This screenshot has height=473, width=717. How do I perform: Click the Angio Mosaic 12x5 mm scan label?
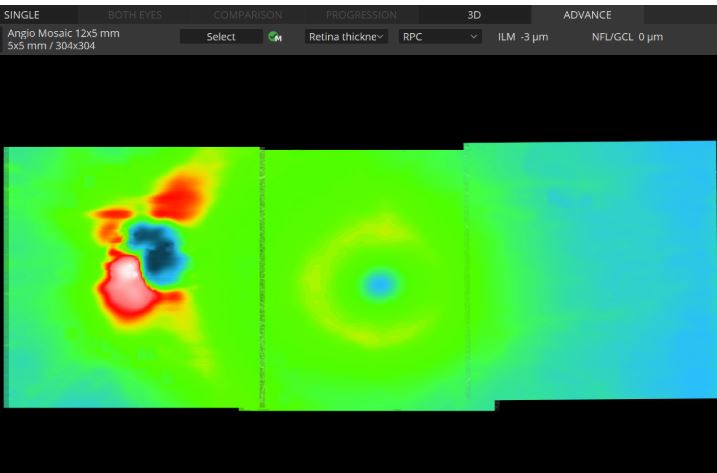[63, 33]
